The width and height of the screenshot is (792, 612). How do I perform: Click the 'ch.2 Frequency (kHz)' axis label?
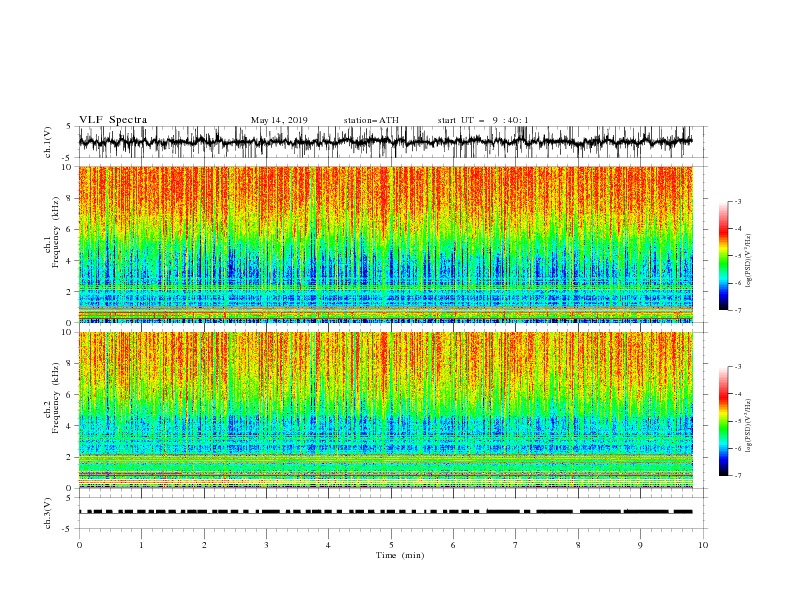click(x=52, y=397)
